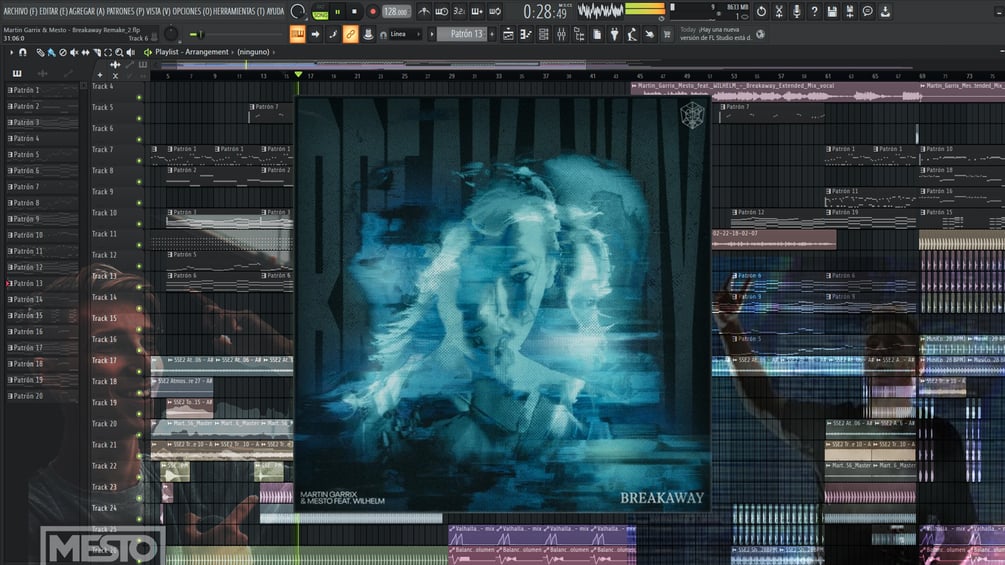Mute Track 7 with its green dot
Screen dimensions: 1005x565
click(x=139, y=161)
